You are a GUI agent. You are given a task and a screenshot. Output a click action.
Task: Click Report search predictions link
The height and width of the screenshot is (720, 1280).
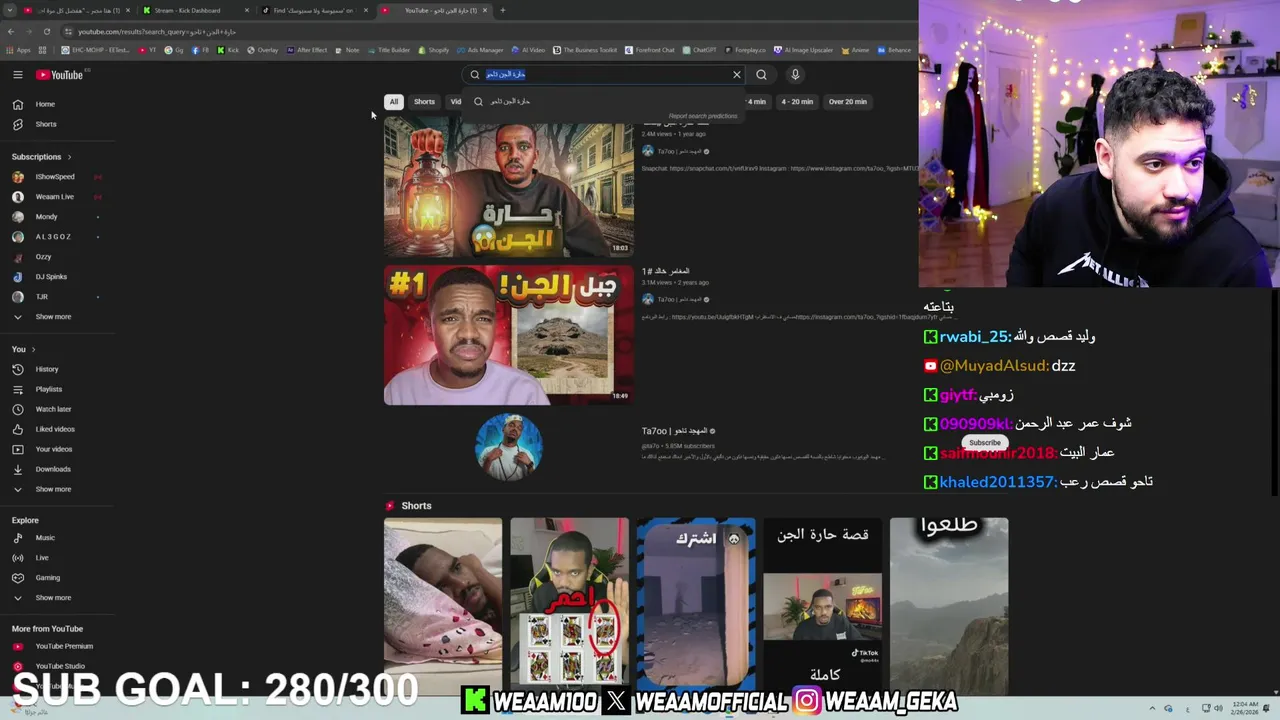(702, 116)
